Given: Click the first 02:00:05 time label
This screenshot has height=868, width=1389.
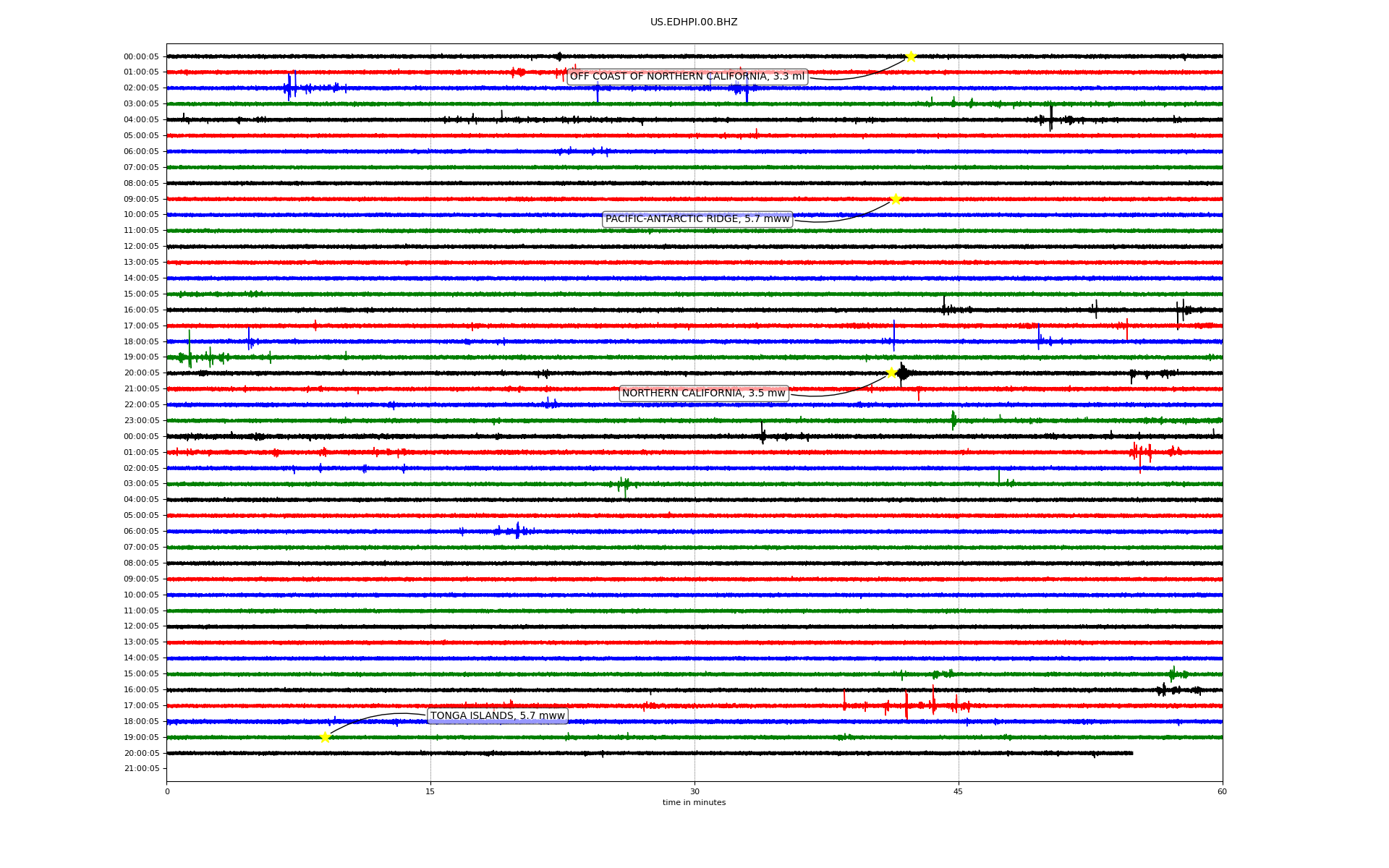Looking at the screenshot, I should pyautogui.click(x=141, y=88).
